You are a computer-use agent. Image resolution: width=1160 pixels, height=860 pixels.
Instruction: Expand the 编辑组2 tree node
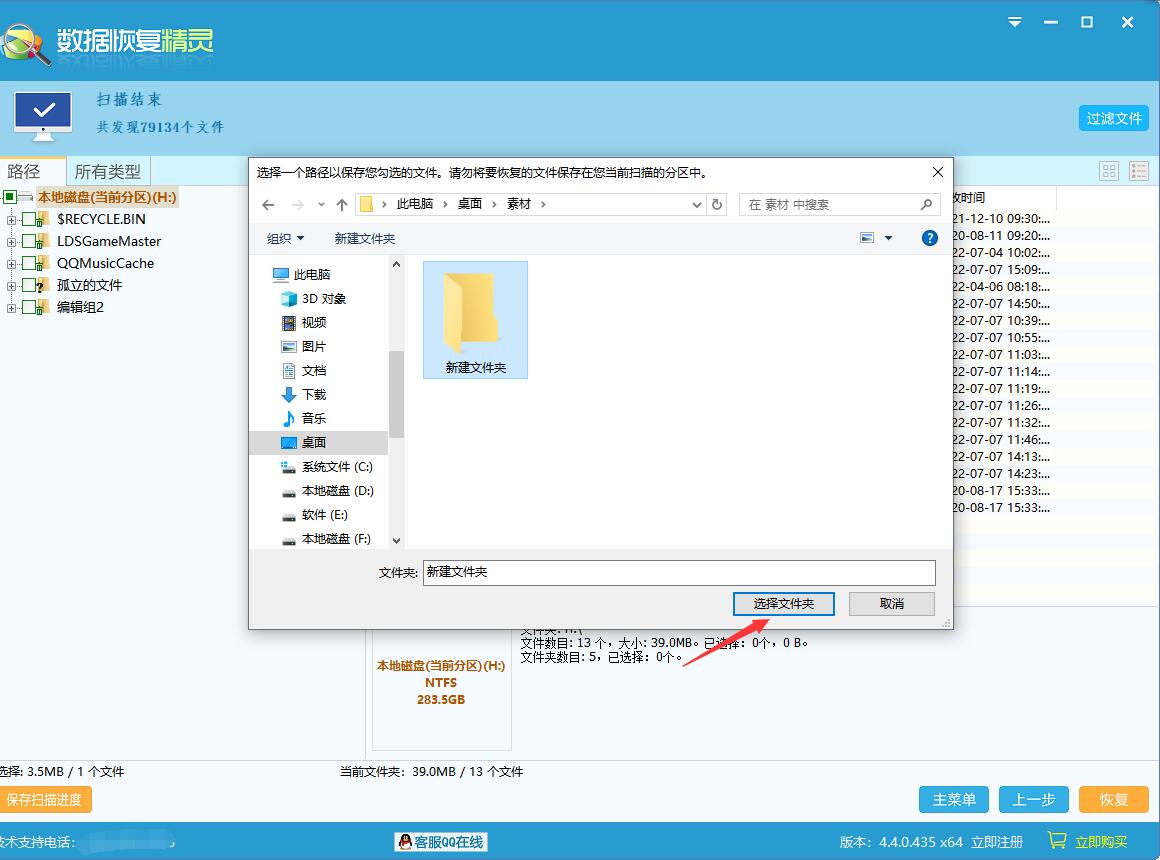coord(11,307)
